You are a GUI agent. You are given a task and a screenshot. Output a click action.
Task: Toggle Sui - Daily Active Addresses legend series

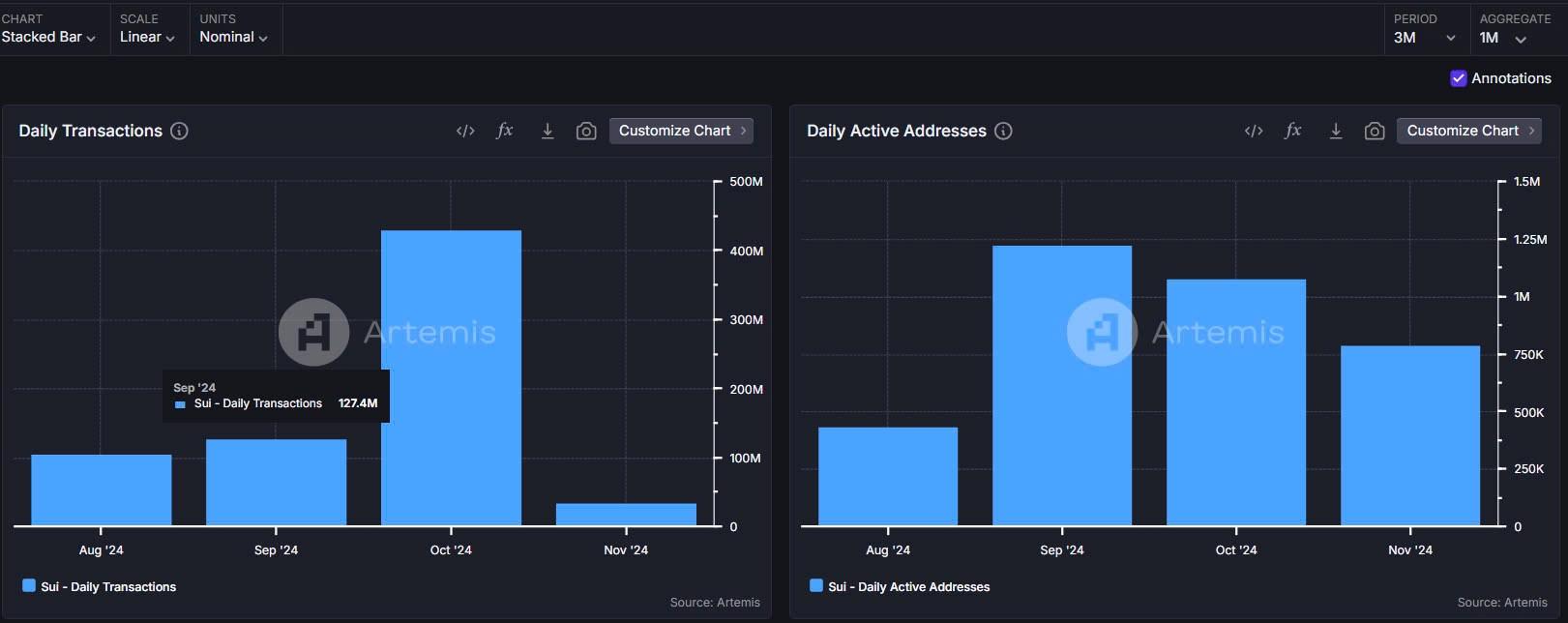[x=900, y=586]
